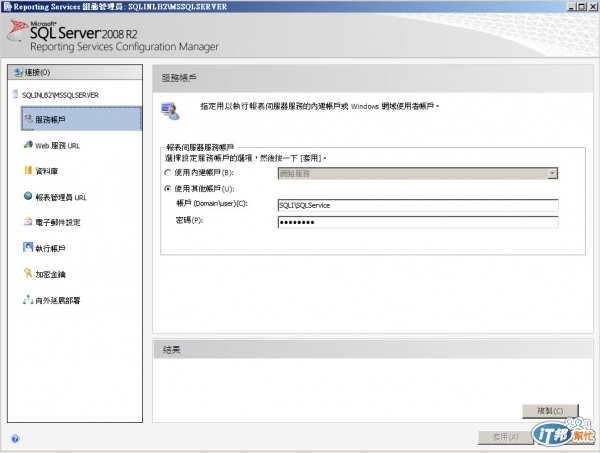The width and height of the screenshot is (600, 453).
Task: Click the 電子郵件設定 envelope icon
Action: coord(28,221)
